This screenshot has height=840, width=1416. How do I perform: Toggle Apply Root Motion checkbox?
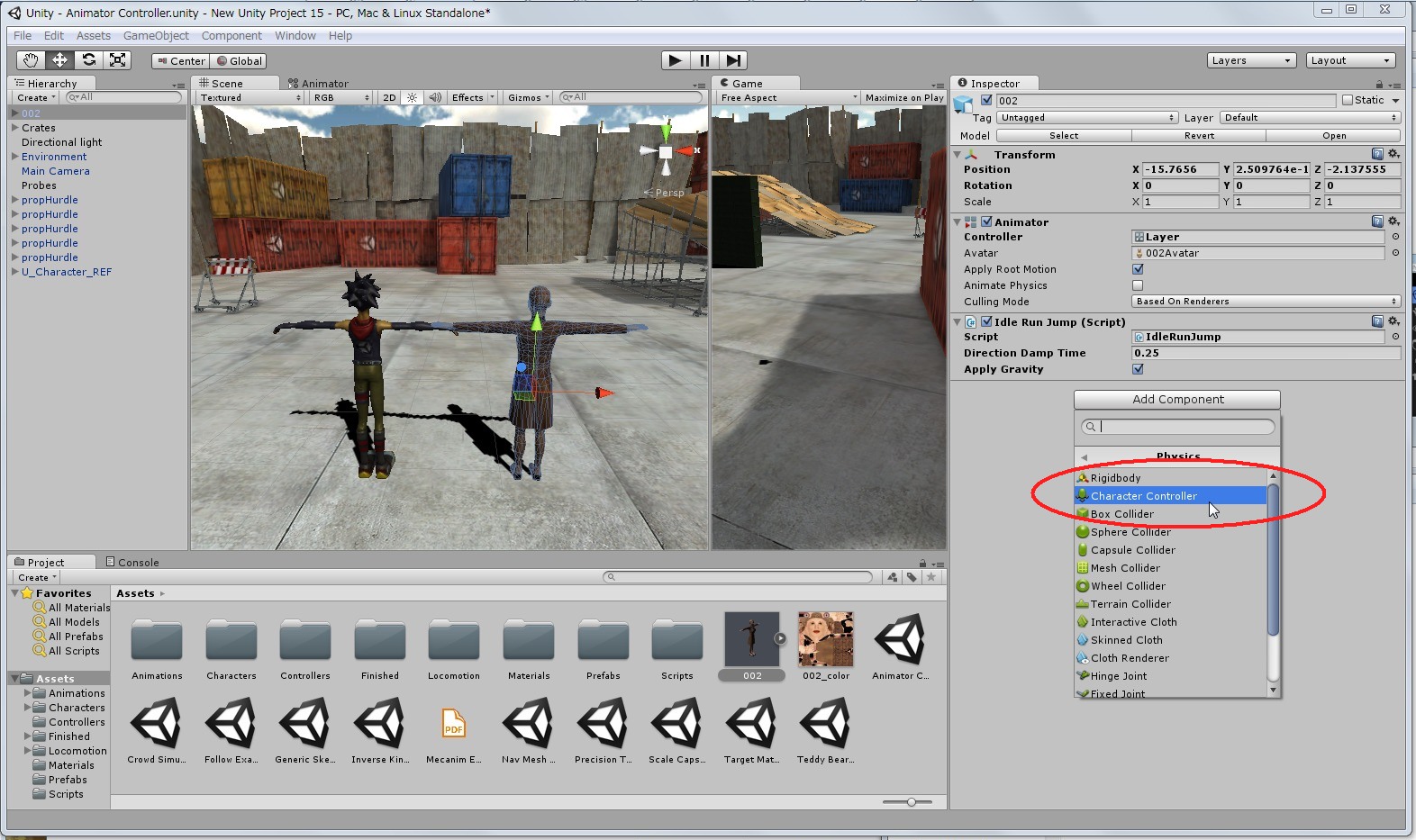tap(1138, 269)
